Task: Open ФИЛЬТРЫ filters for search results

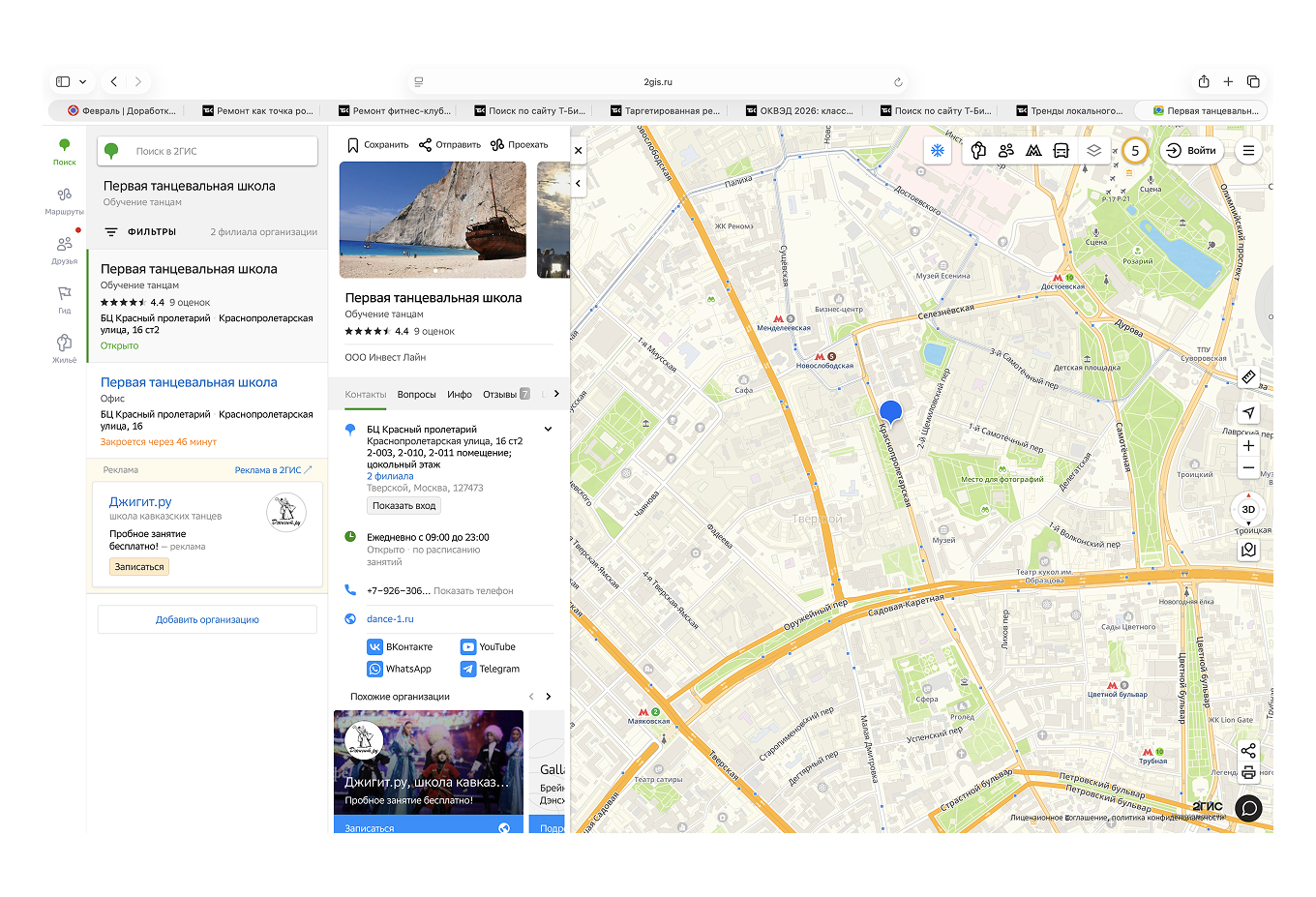Action: [141, 232]
